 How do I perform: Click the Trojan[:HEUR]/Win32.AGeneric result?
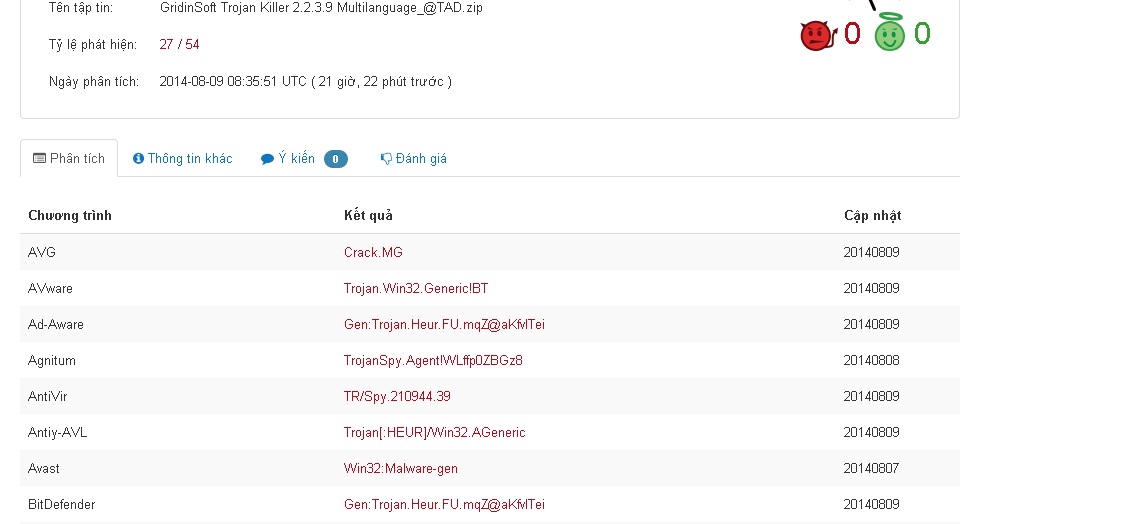pos(434,432)
